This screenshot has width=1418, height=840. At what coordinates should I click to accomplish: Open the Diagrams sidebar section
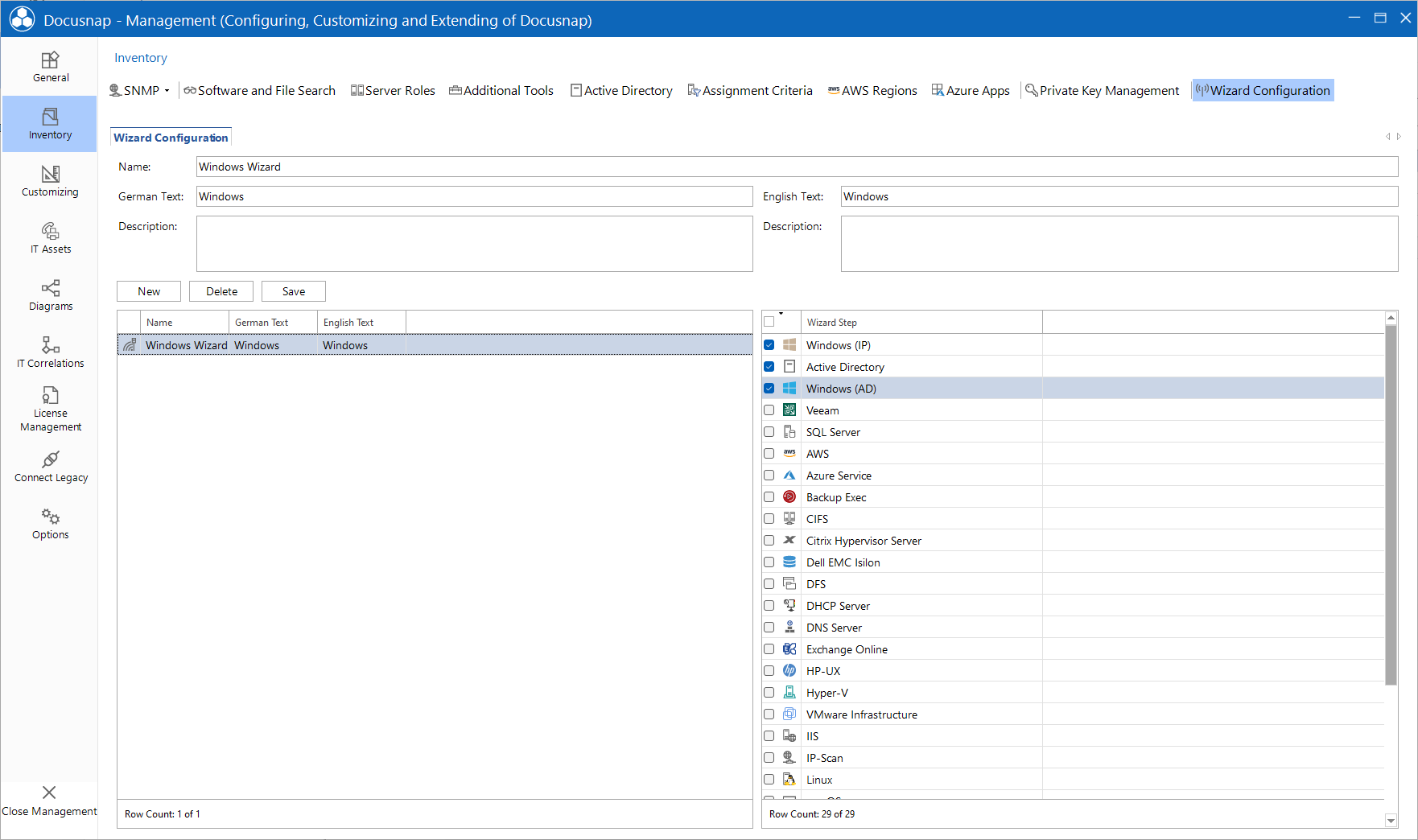pyautogui.click(x=50, y=295)
